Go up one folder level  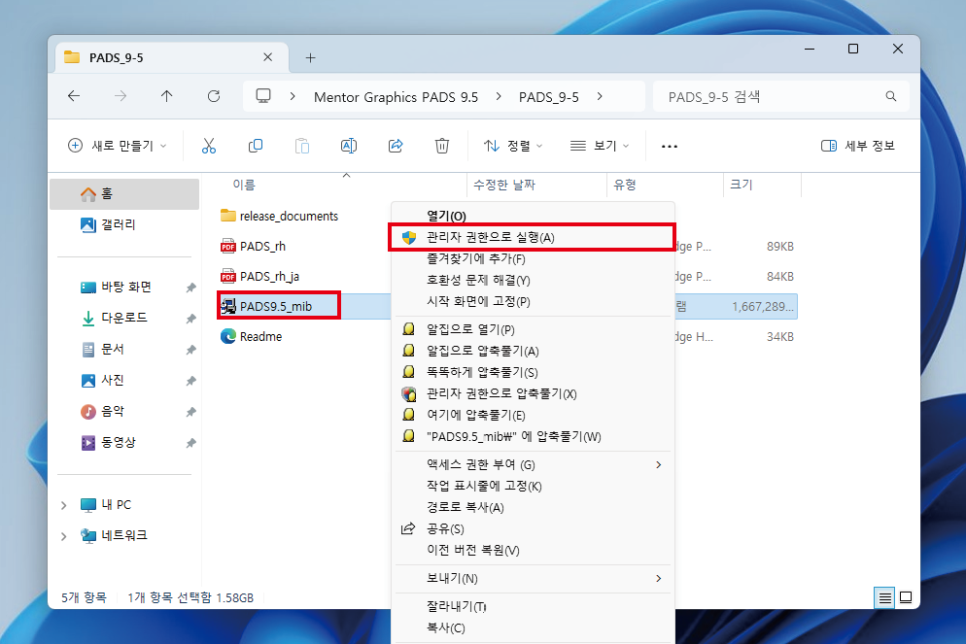click(x=167, y=96)
